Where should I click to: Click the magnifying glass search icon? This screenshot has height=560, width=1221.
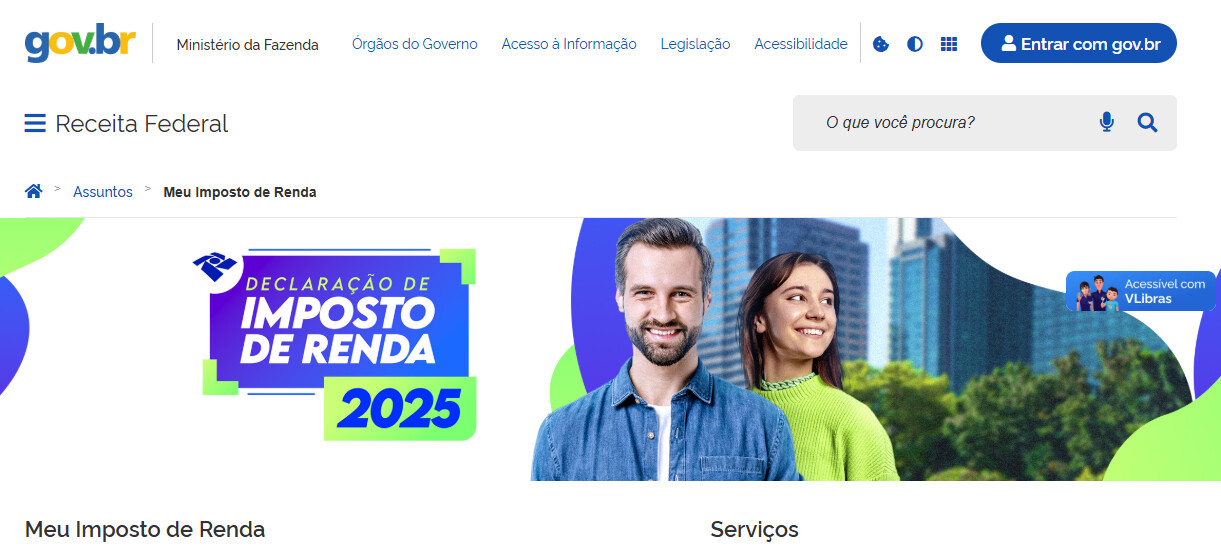1147,122
